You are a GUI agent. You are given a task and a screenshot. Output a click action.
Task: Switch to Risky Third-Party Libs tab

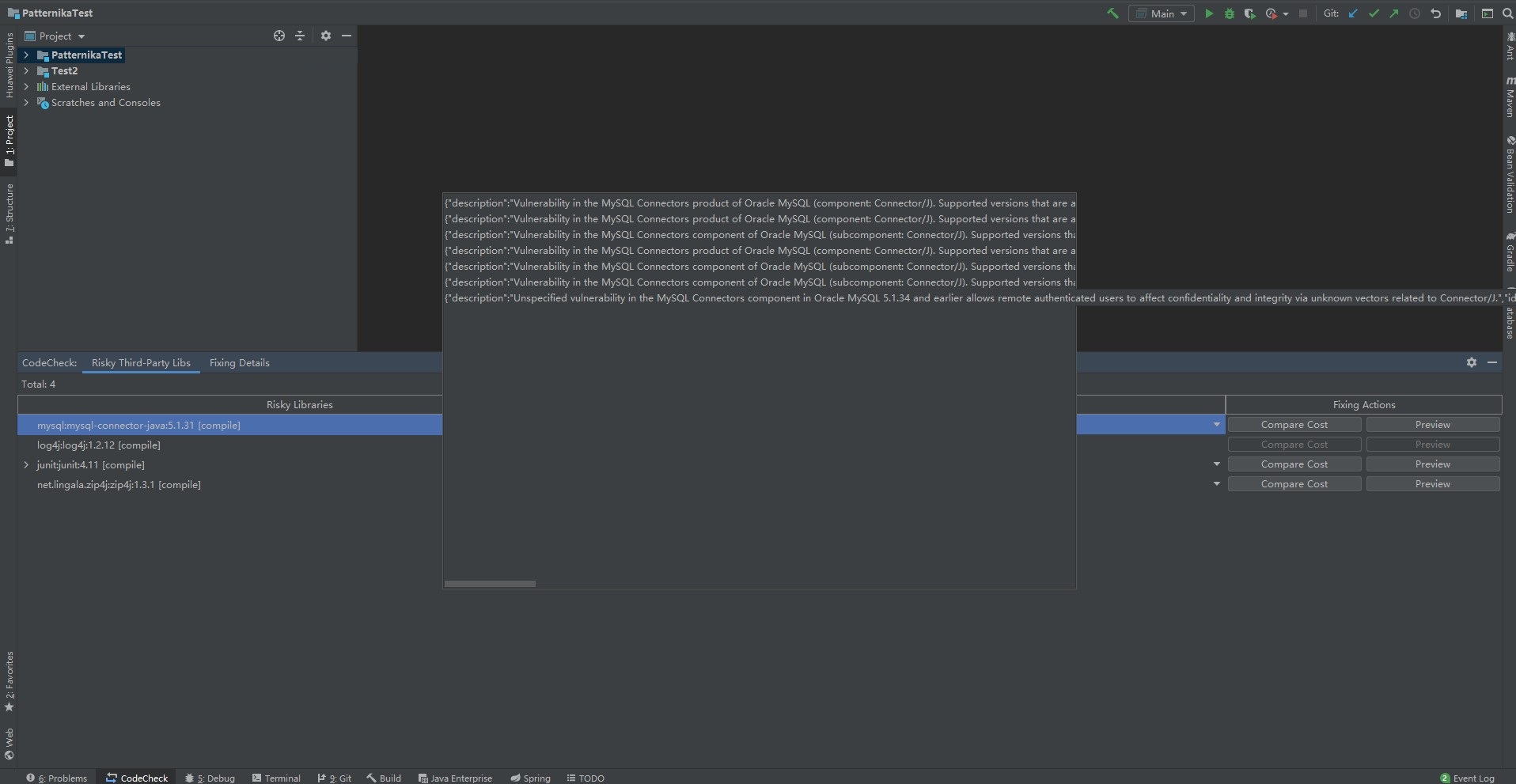coord(141,362)
